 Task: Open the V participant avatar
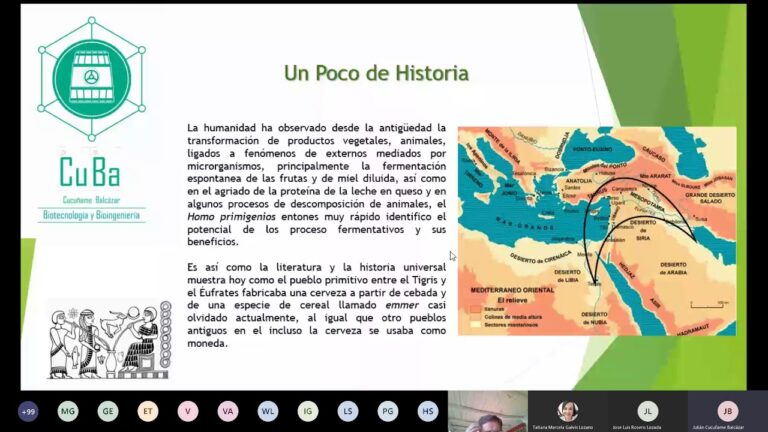point(188,411)
